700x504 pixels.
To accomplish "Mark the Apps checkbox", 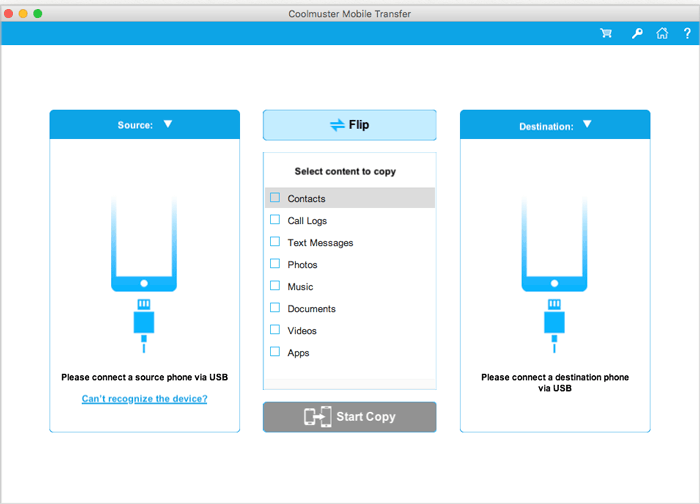I will point(275,352).
